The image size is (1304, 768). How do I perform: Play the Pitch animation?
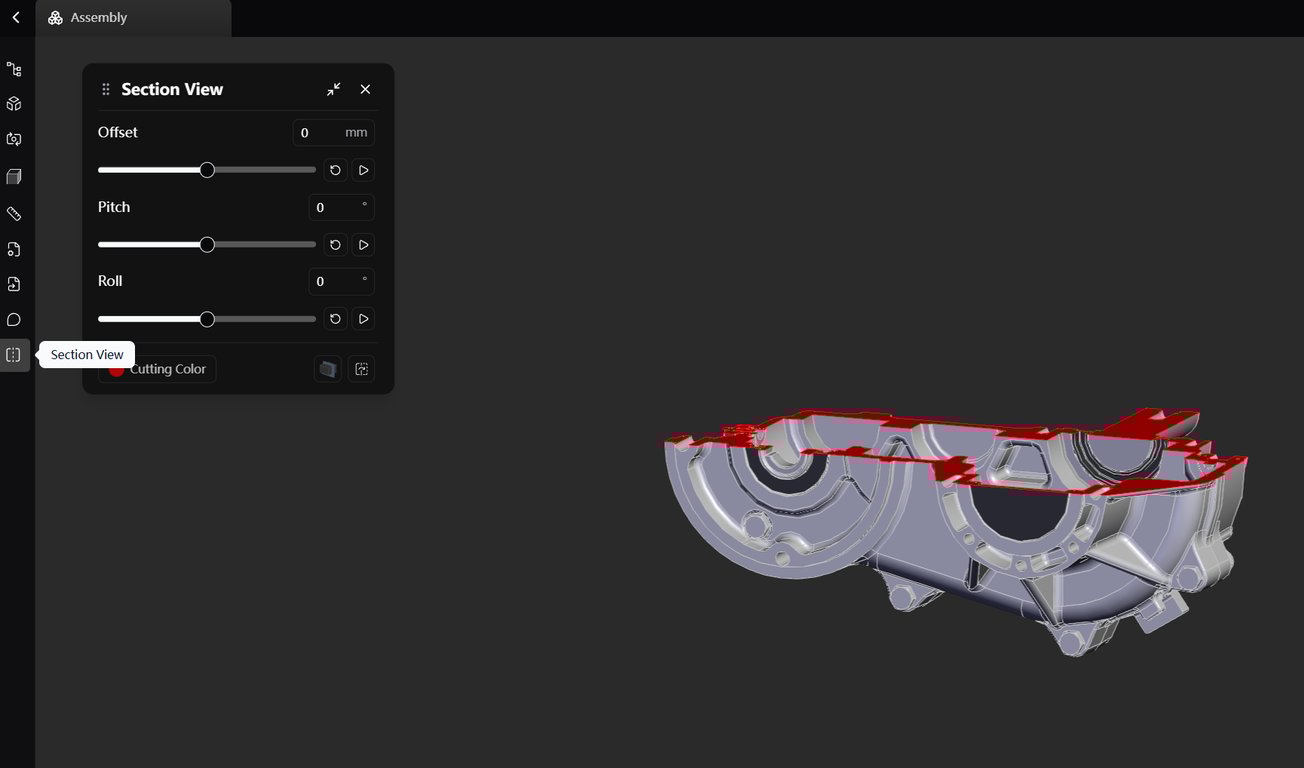[364, 244]
